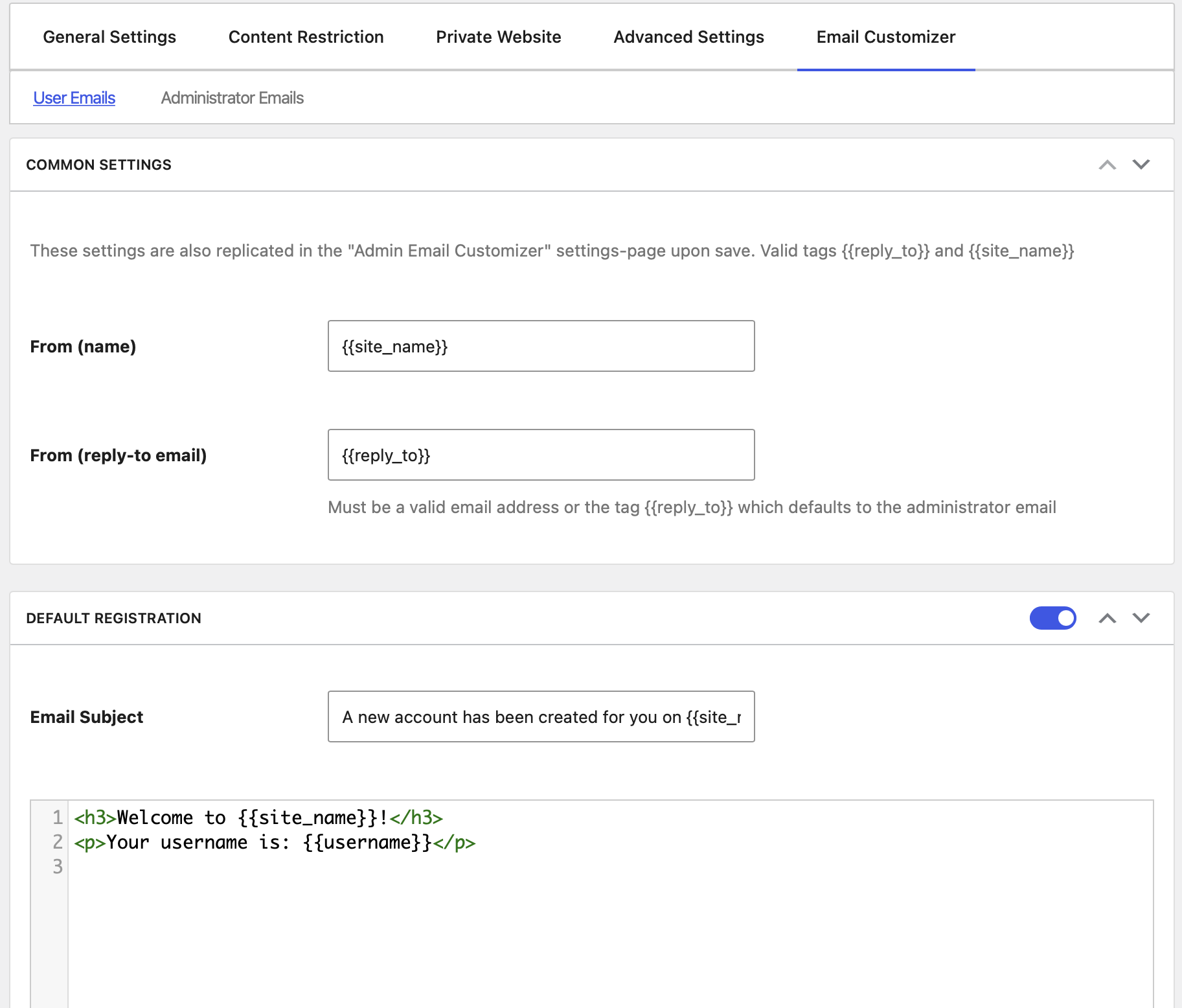Move Default Registration panel down
The width and height of the screenshot is (1182, 1008).
[x=1141, y=618]
